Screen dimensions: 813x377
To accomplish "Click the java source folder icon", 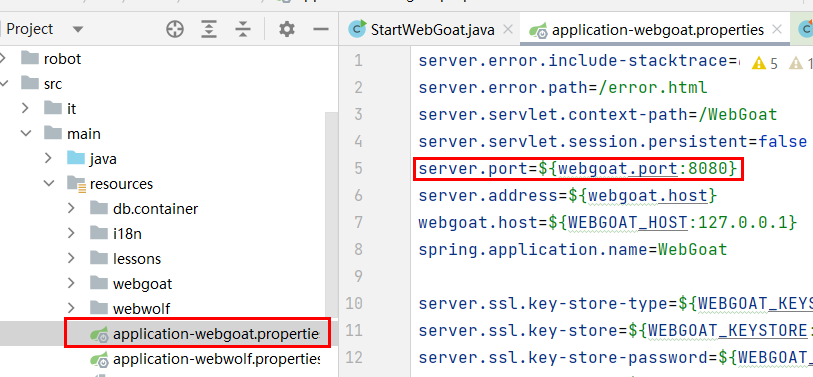I will 75,158.
